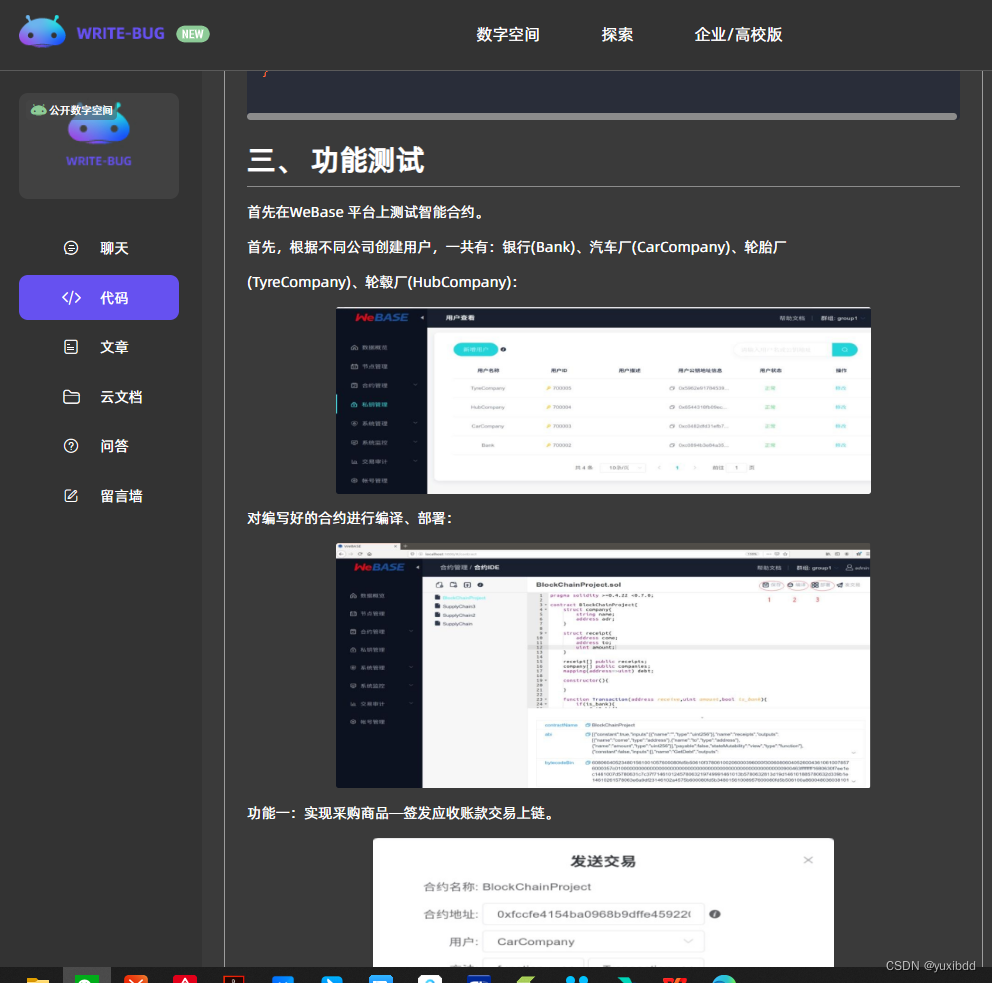Image resolution: width=992 pixels, height=983 pixels.
Task: Open 留言墙 message wall pen icon
Action: [70, 495]
